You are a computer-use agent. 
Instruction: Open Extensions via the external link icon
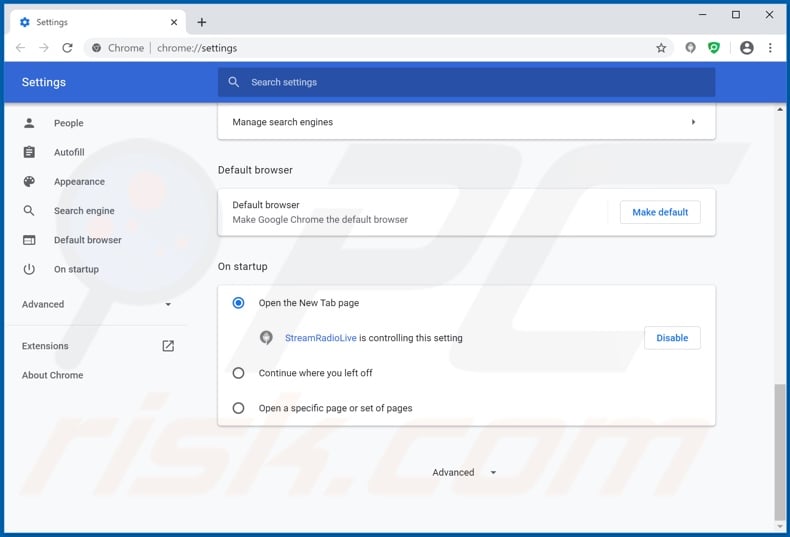(168, 346)
